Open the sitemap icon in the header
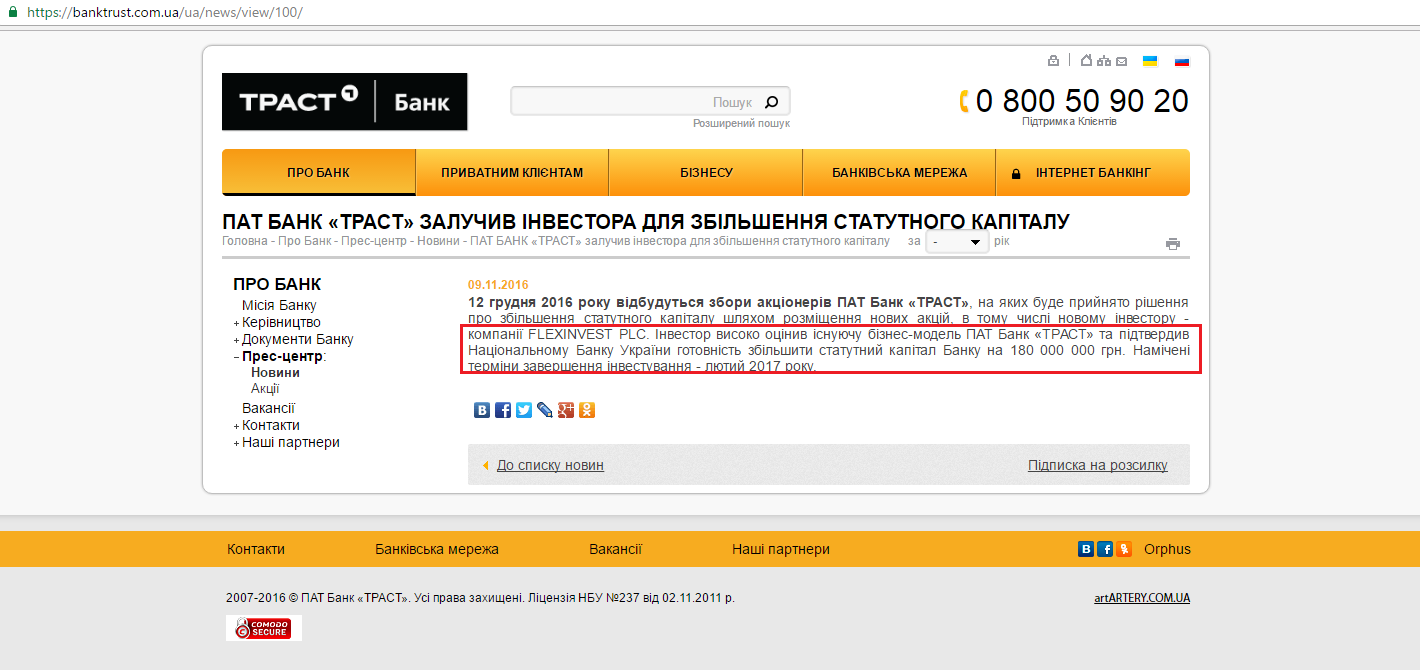The height and width of the screenshot is (670, 1420). point(1104,61)
